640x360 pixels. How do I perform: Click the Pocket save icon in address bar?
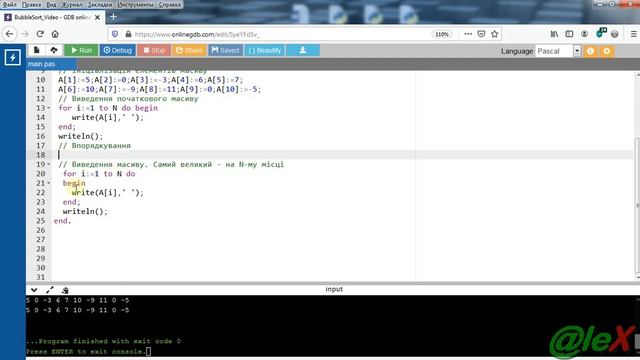(481, 34)
